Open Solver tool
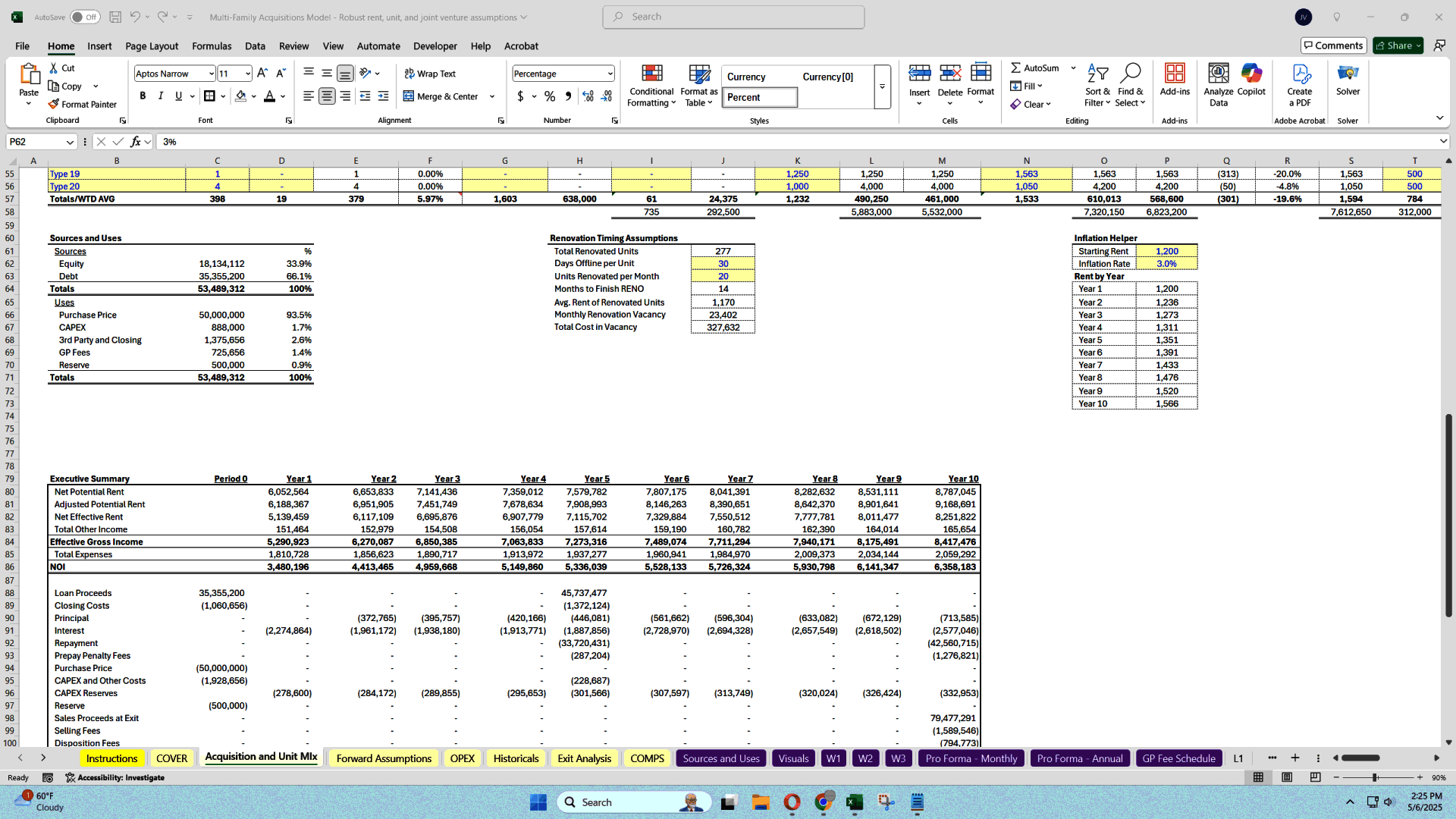 click(1348, 79)
